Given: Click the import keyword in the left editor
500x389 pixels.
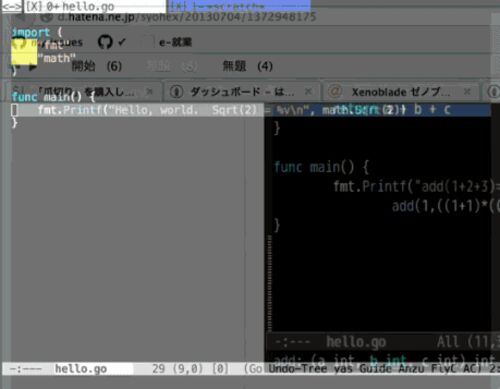Looking at the screenshot, I should [31, 32].
